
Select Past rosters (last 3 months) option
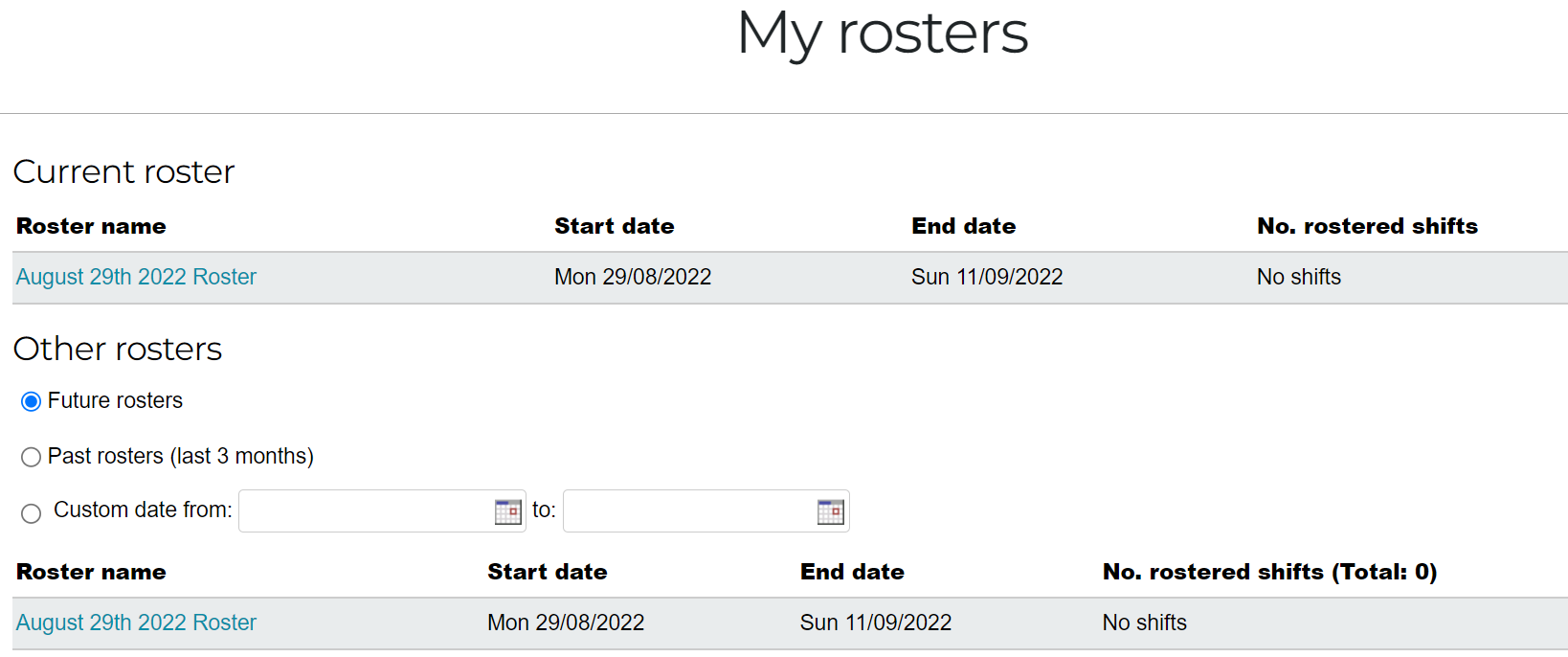coord(31,457)
